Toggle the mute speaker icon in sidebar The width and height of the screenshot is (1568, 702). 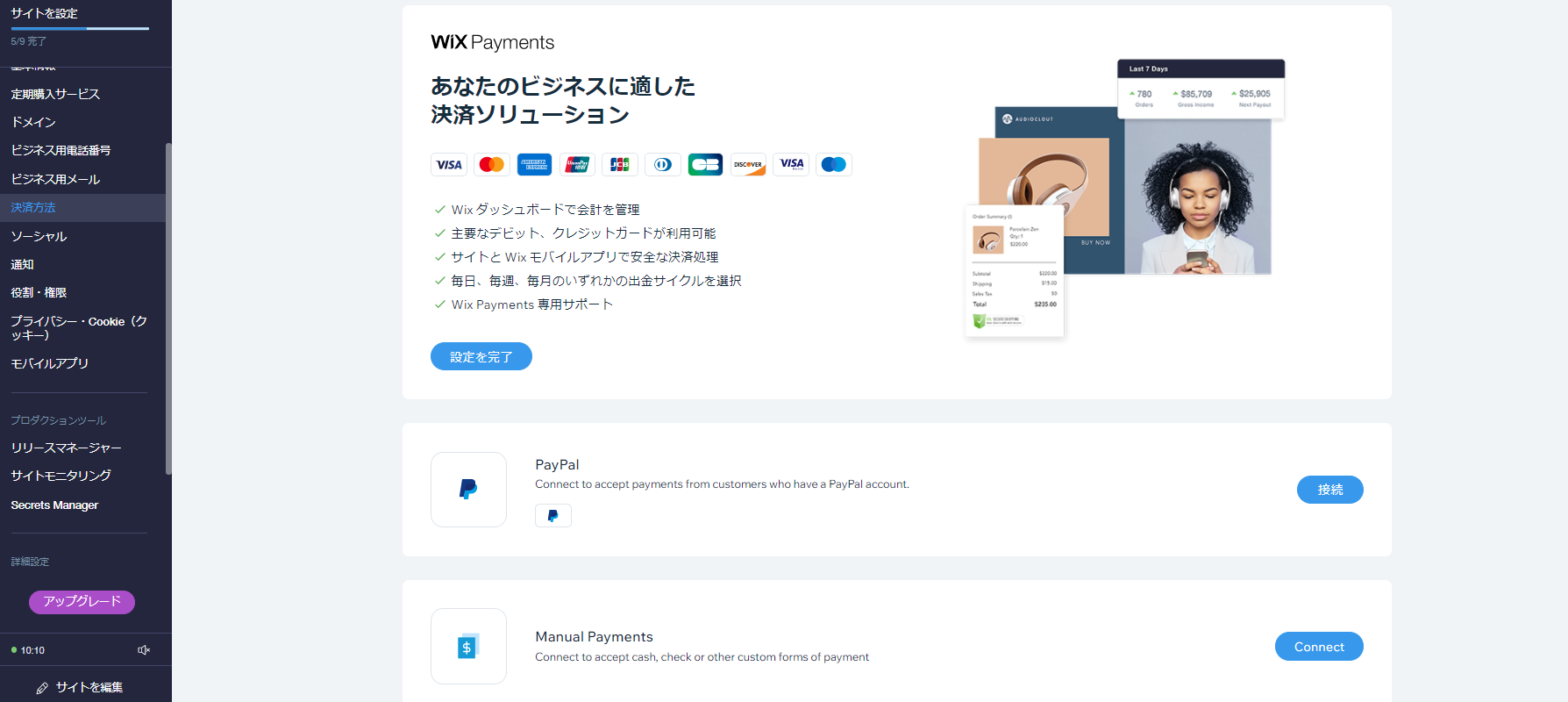(x=144, y=650)
